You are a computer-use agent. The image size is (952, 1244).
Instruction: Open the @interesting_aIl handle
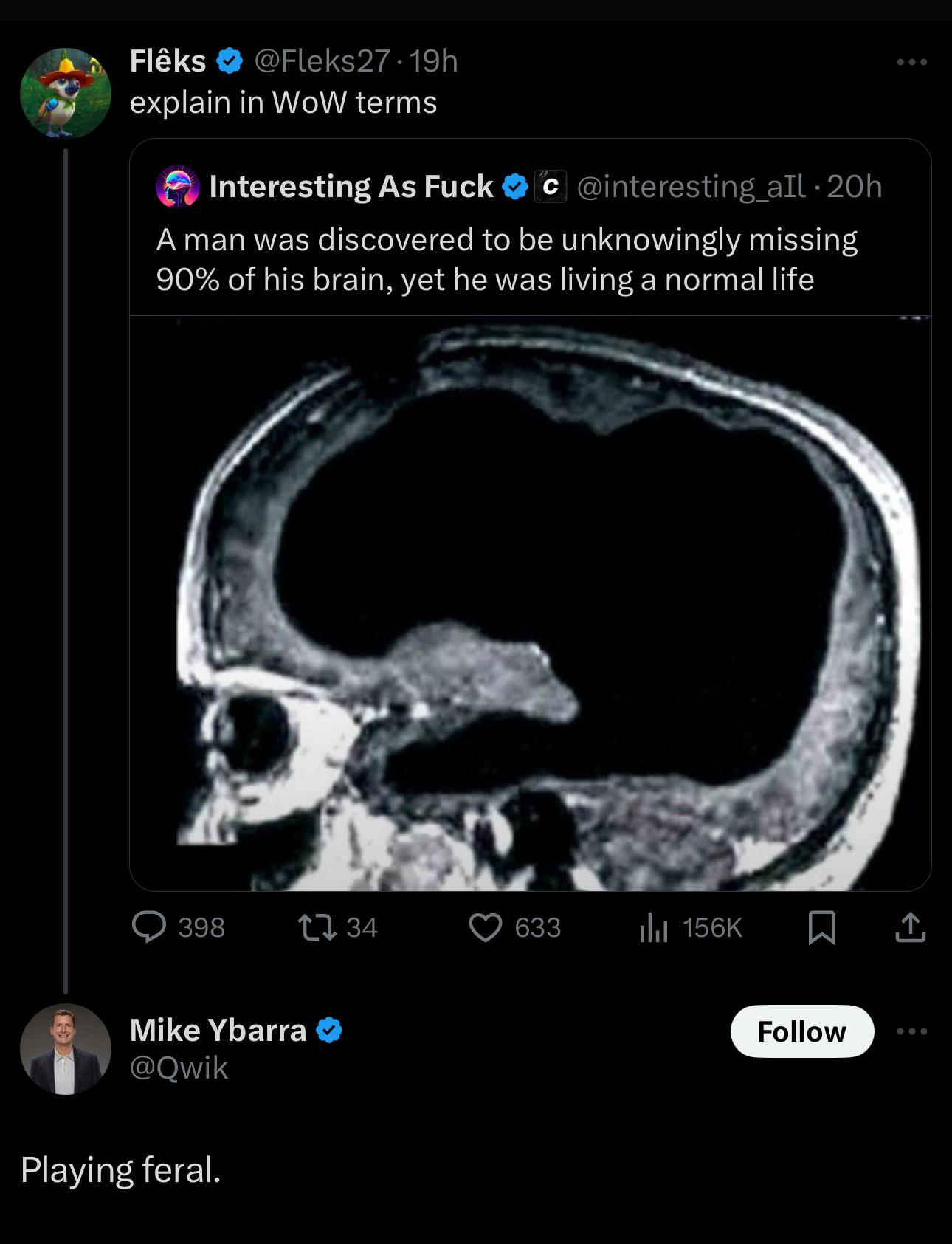690,187
